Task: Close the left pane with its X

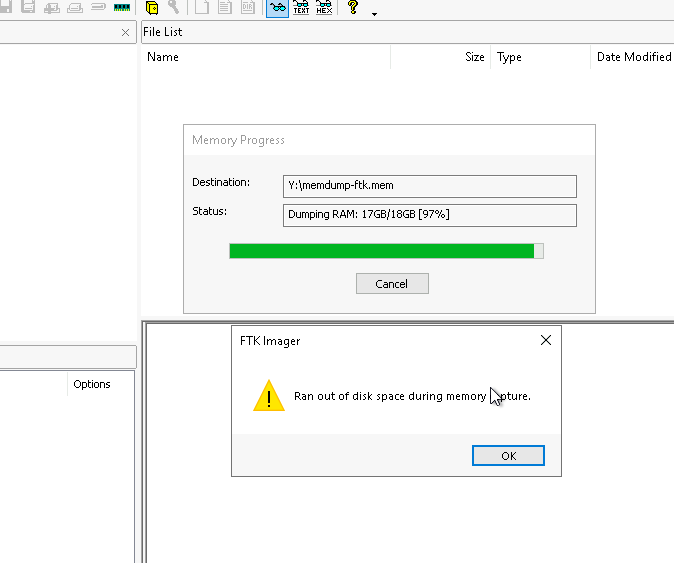Action: coord(125,33)
